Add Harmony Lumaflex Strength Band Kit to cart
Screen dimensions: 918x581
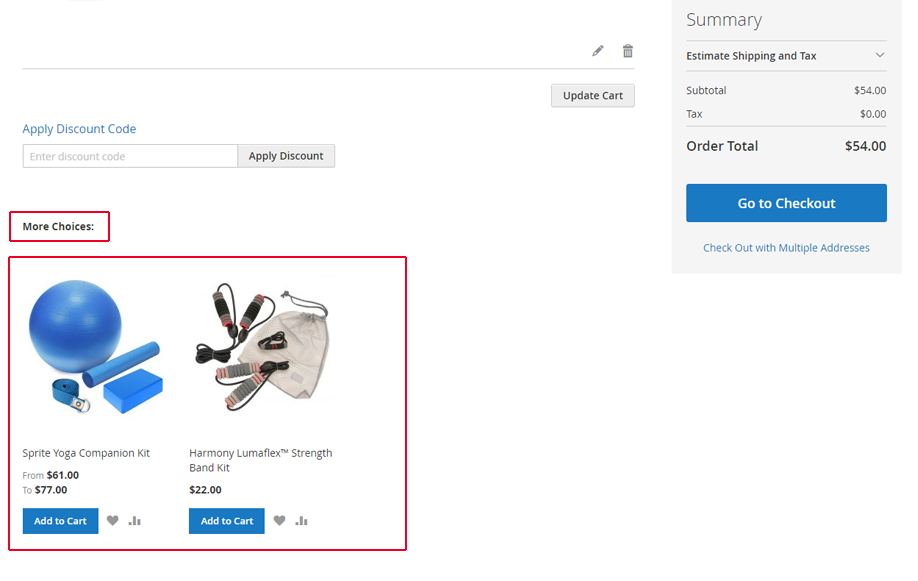click(x=227, y=521)
